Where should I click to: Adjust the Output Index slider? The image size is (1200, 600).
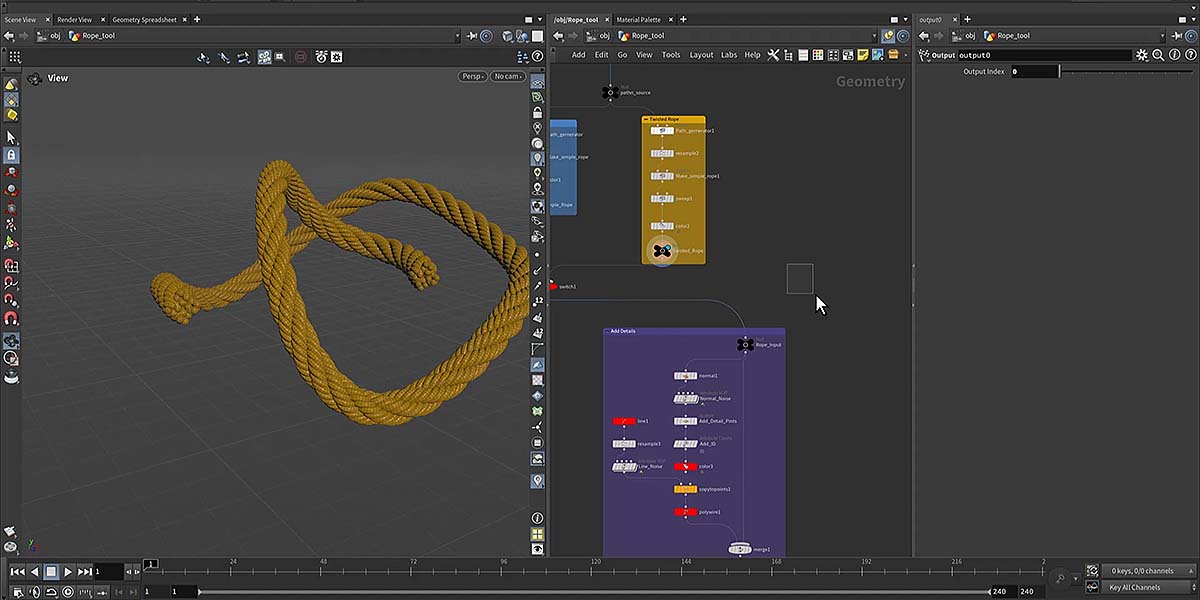1128,72
